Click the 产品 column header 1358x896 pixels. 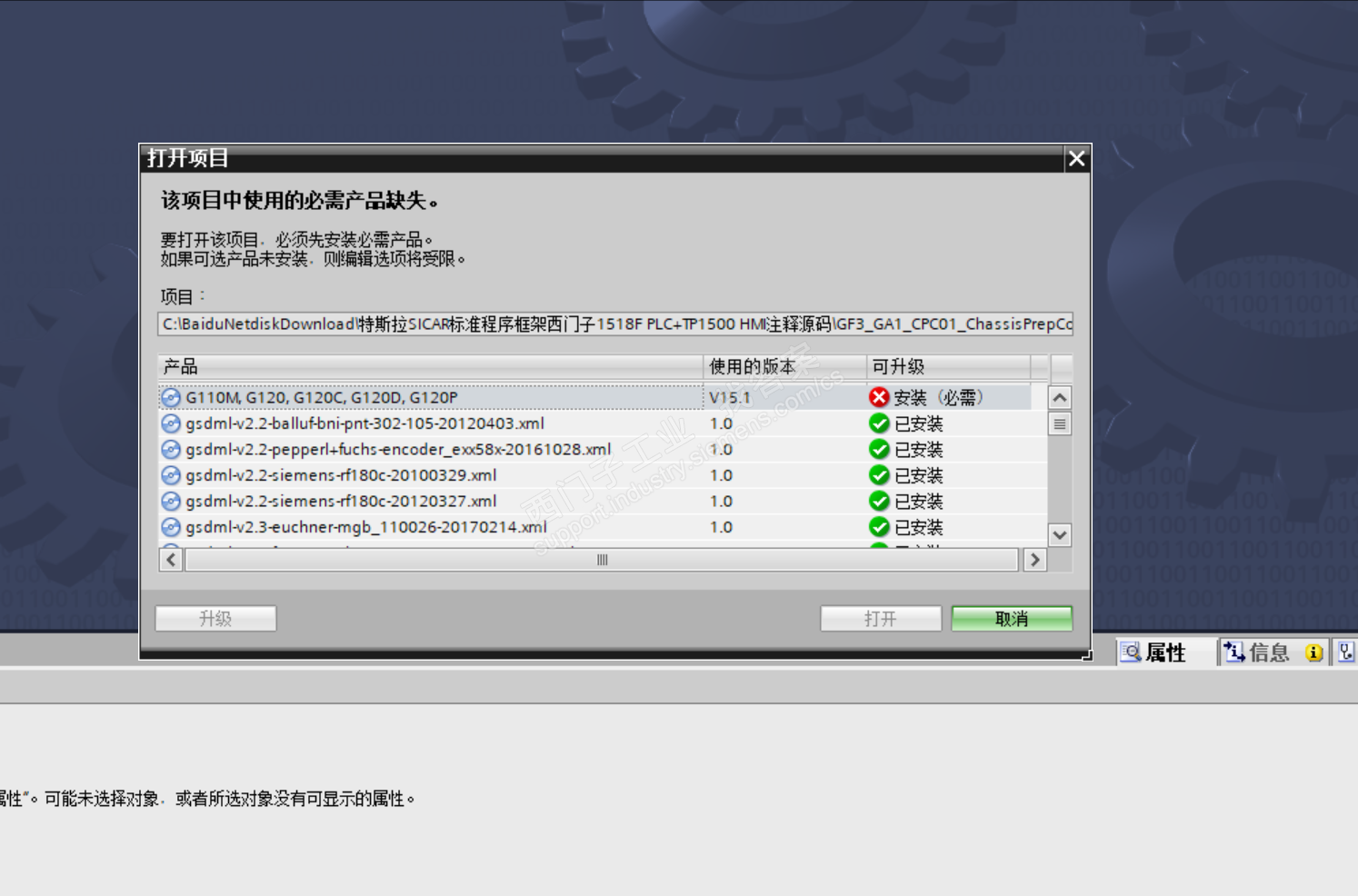[x=430, y=366]
